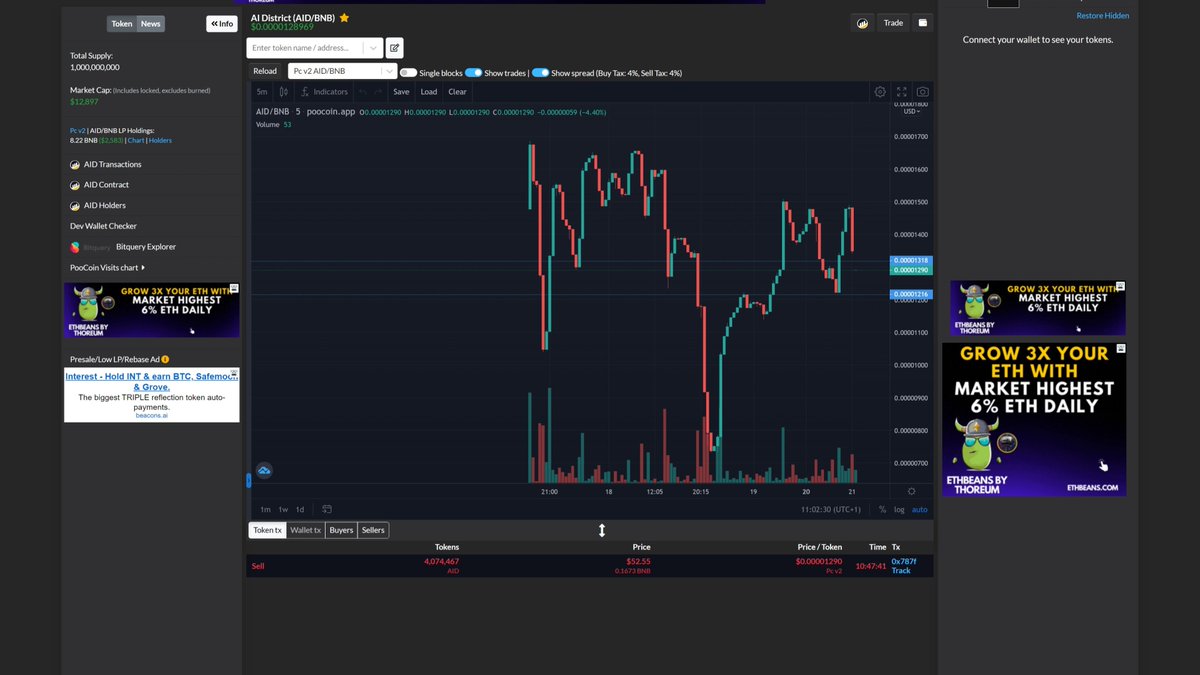Click info icon next to Presale/Low LP/Rebase Ad
Viewport: 1200px width, 675px height.
165,359
